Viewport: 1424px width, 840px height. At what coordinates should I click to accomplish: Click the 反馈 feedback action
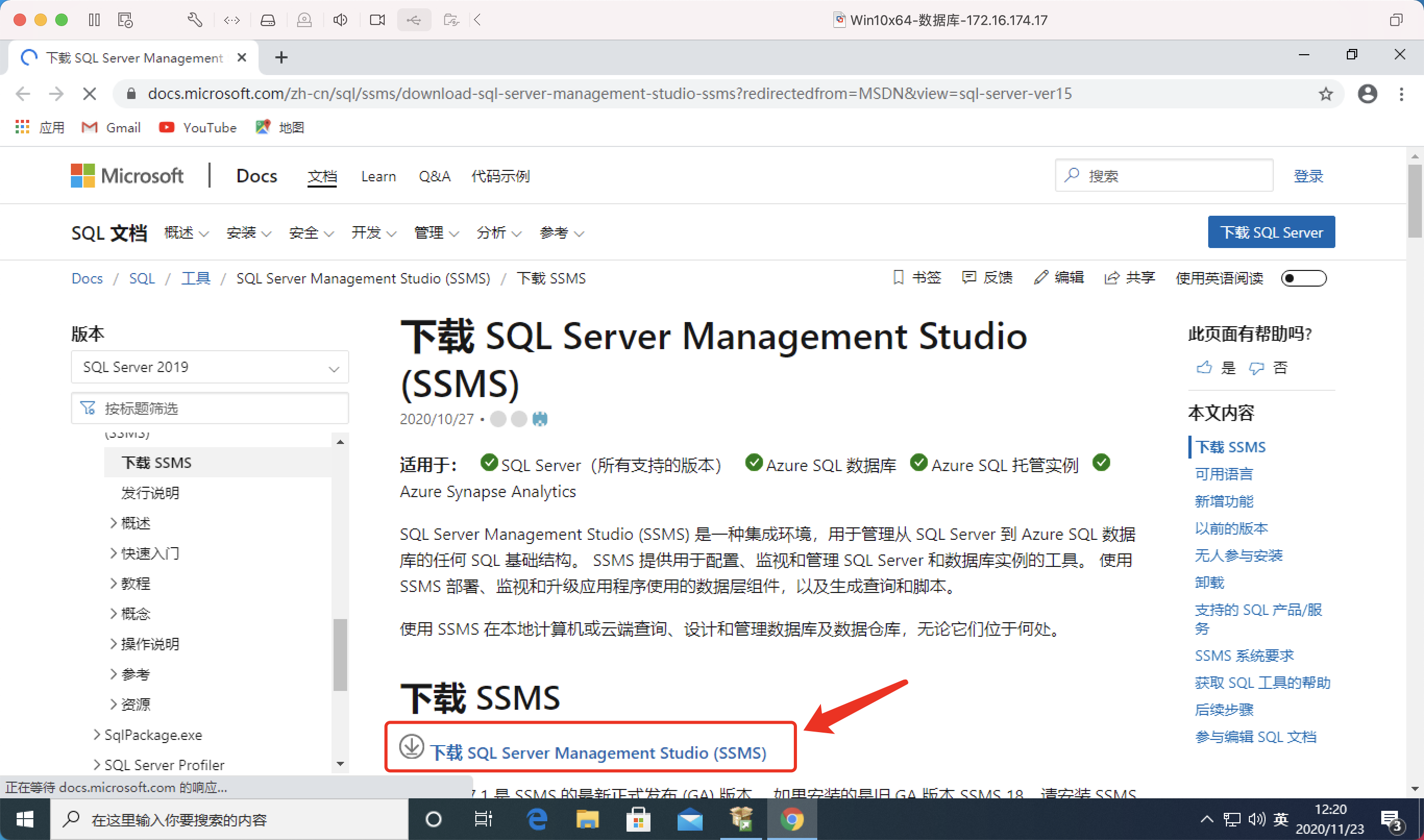987,277
